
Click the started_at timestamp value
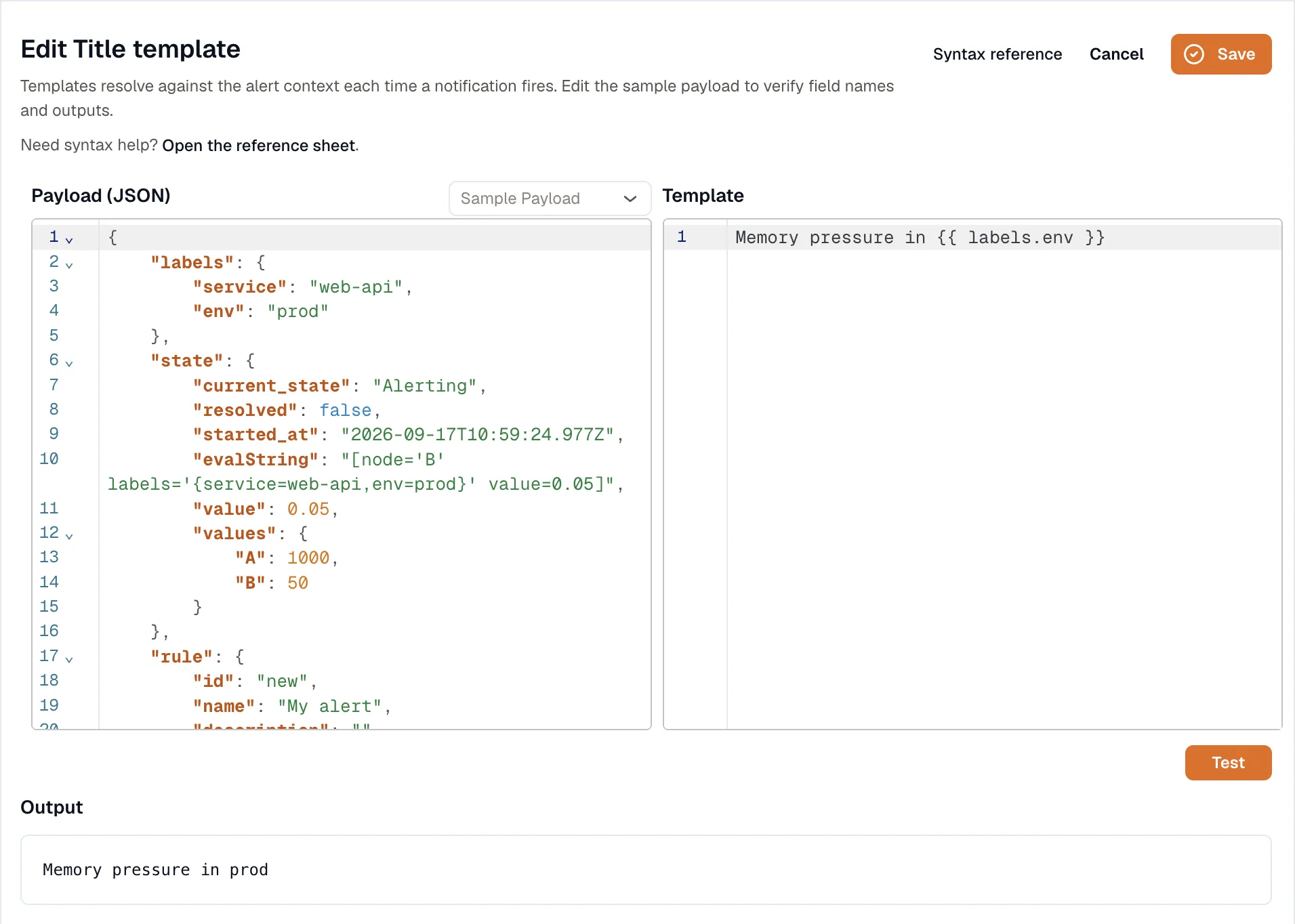coord(478,435)
